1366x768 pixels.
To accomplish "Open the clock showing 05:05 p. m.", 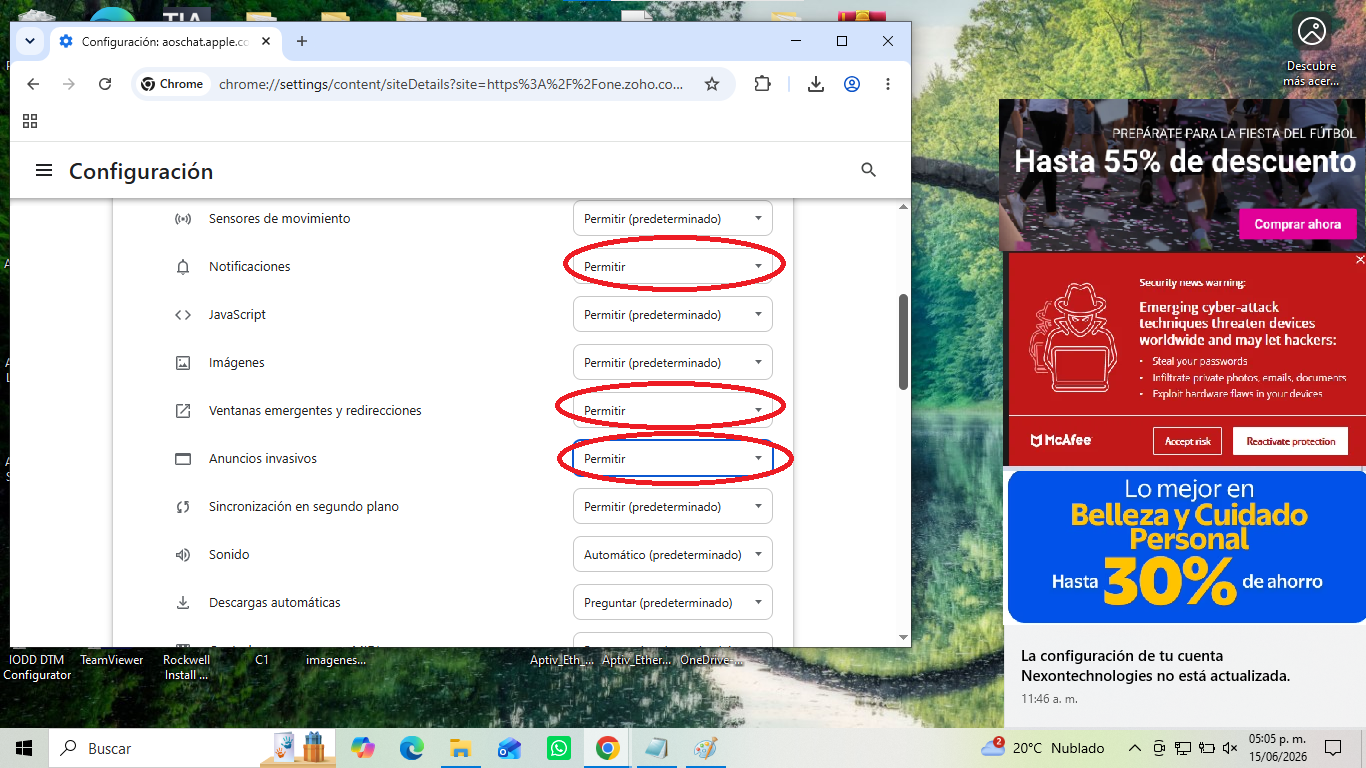I will [x=1277, y=748].
